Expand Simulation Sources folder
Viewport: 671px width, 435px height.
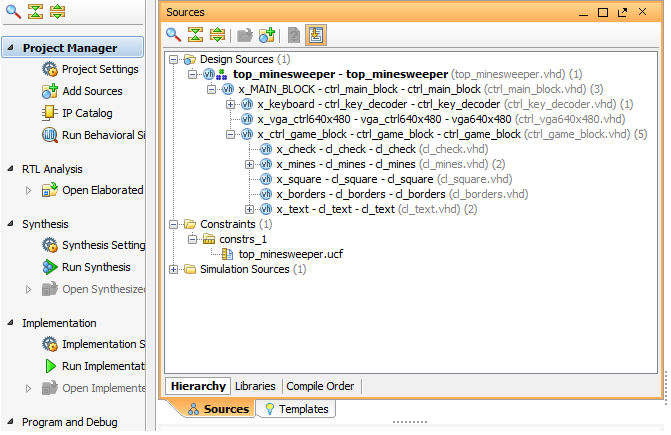click(173, 269)
